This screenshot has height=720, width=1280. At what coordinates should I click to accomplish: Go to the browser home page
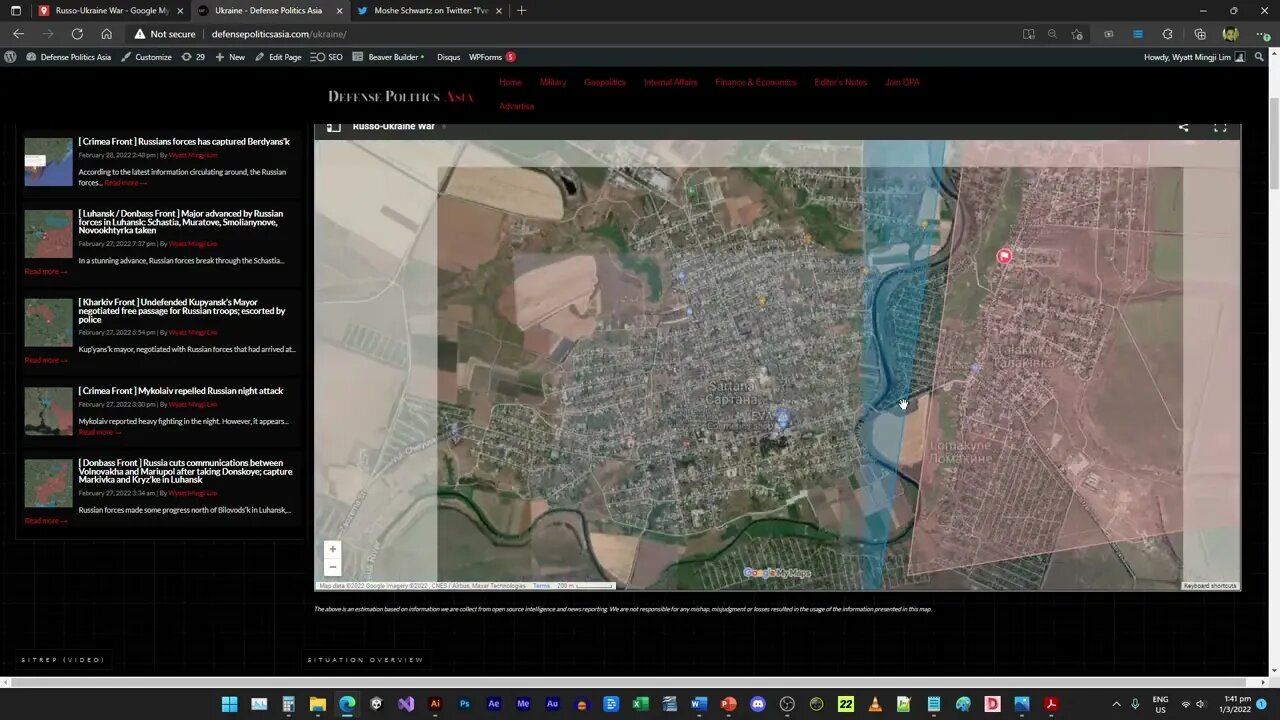tap(106, 34)
